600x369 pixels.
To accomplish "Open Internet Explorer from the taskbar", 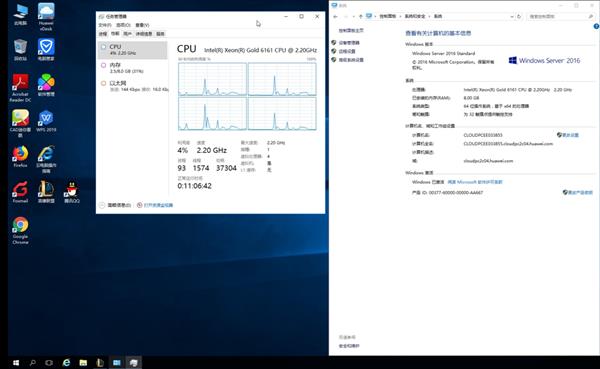I will click(x=66, y=362).
